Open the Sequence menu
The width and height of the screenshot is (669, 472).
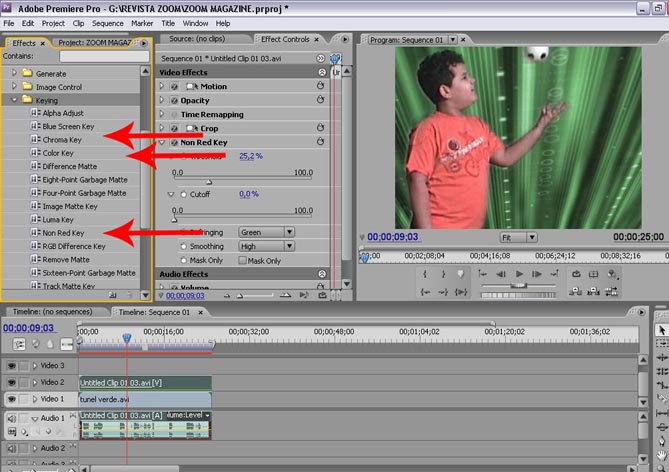click(107, 23)
